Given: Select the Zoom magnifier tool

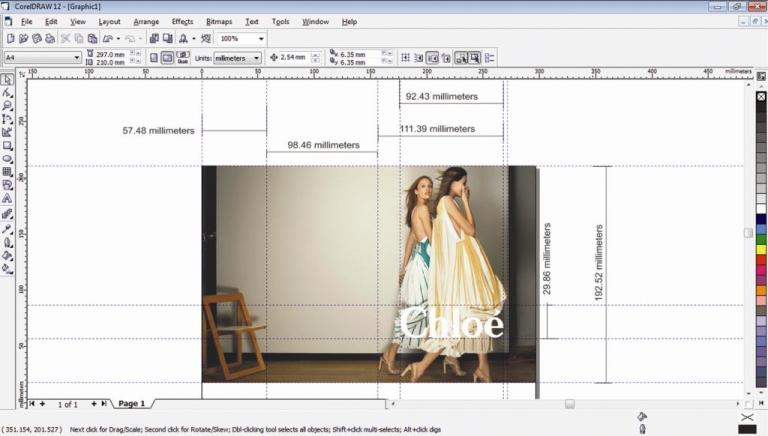Looking at the screenshot, I should [7, 105].
